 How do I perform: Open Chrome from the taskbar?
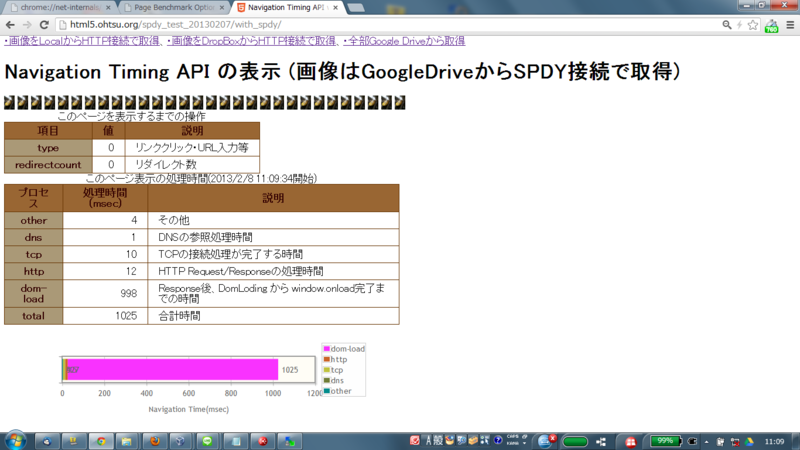coord(101,441)
